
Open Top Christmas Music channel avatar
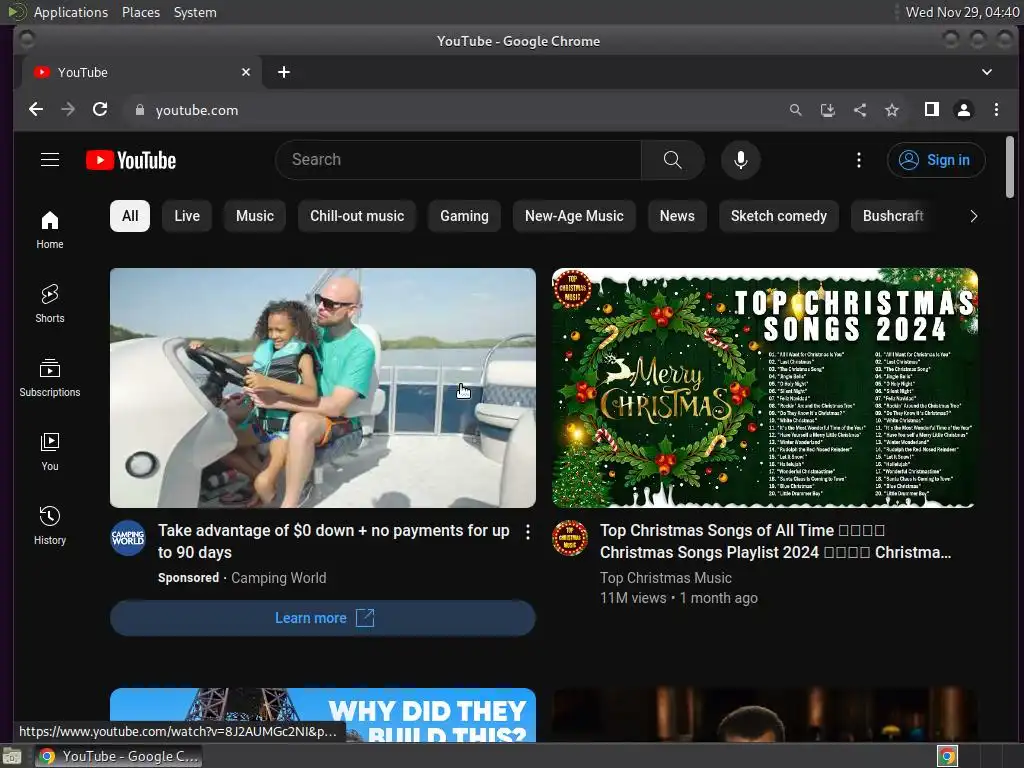pos(570,538)
